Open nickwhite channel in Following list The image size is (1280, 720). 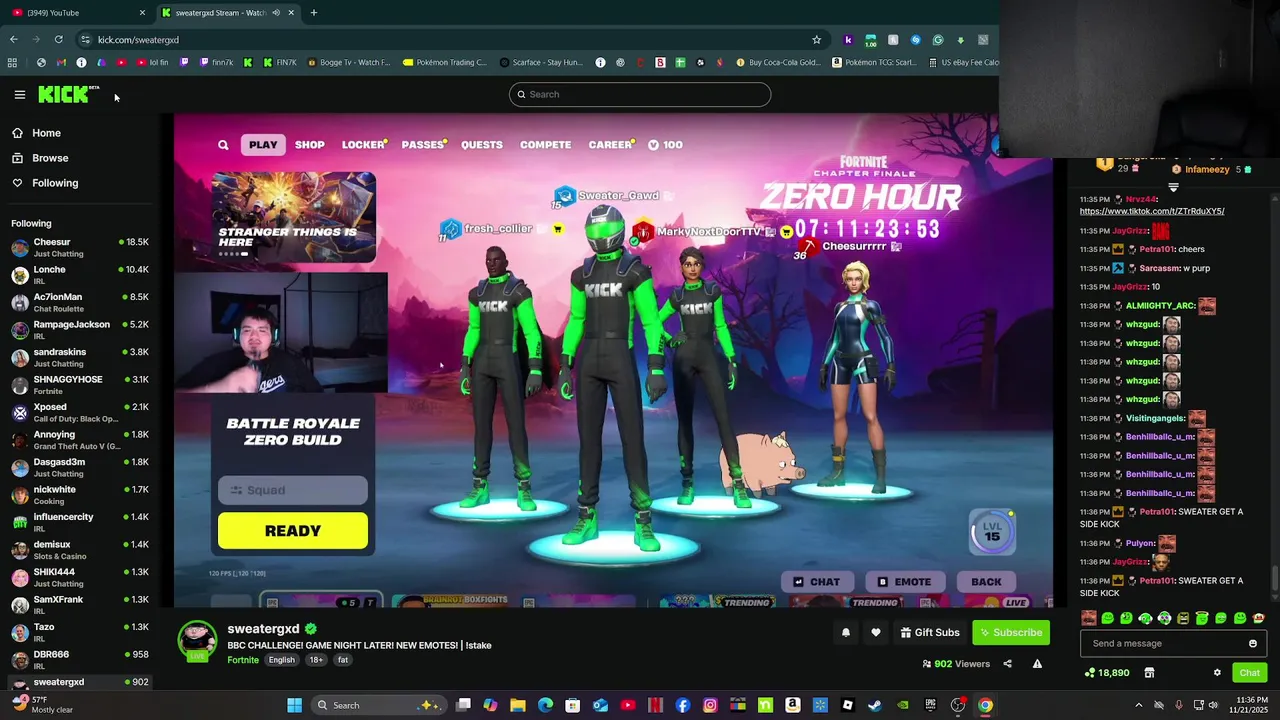(80, 495)
